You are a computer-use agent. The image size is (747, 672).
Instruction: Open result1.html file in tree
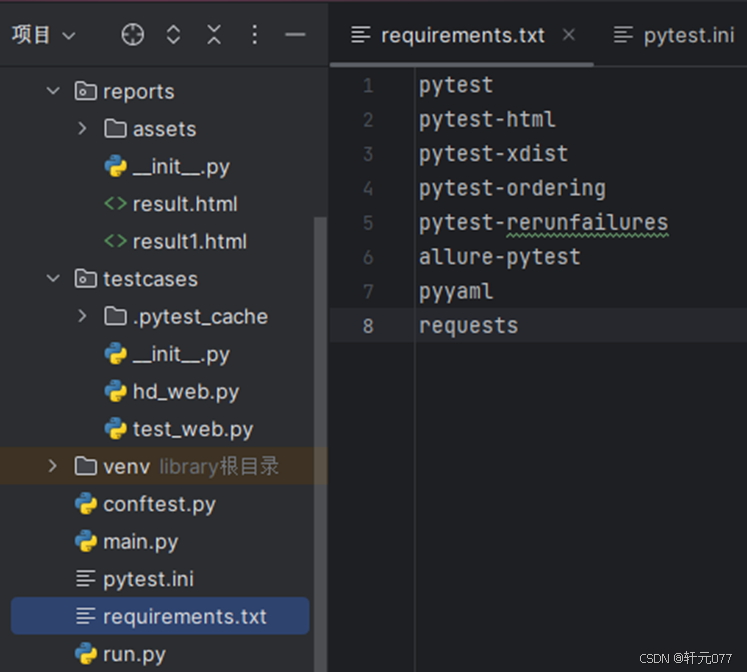click(190, 241)
